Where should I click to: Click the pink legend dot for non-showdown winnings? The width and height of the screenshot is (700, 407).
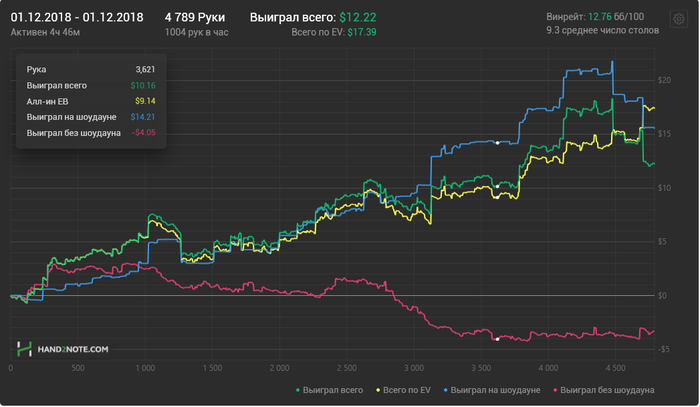pos(555,390)
